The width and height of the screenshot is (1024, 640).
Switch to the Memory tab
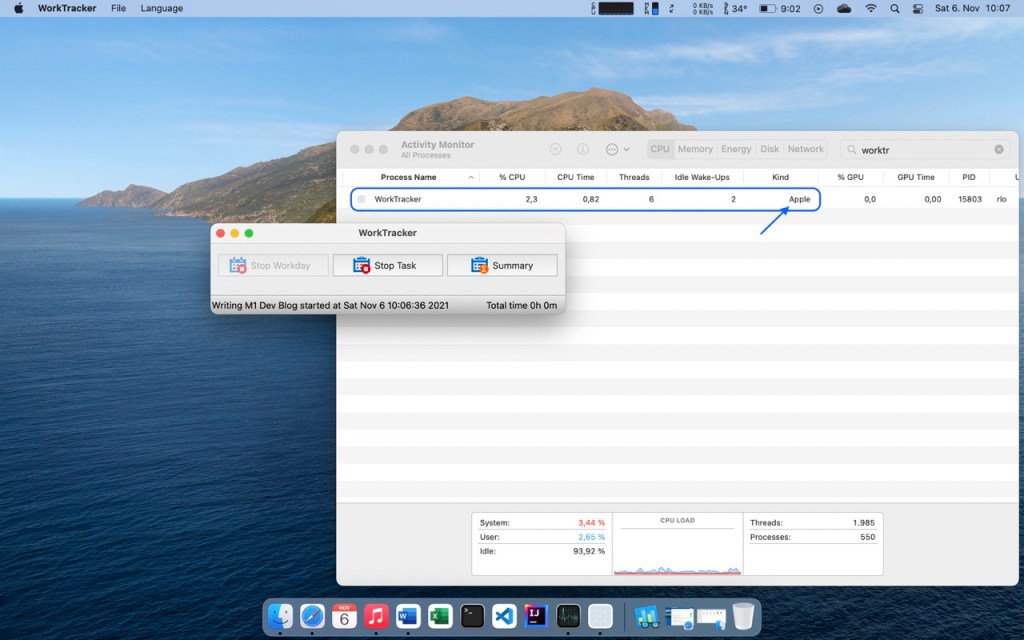(x=695, y=148)
